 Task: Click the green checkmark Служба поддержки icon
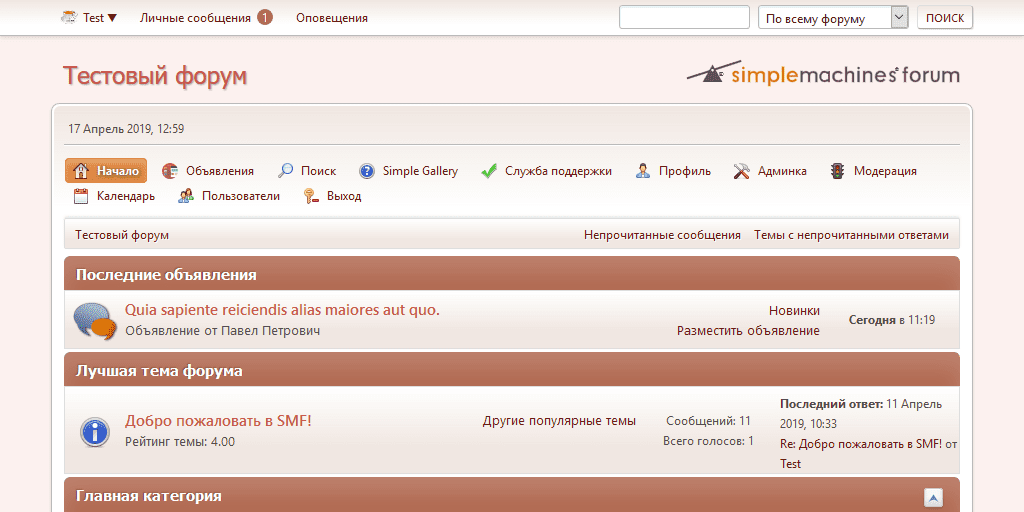(489, 171)
